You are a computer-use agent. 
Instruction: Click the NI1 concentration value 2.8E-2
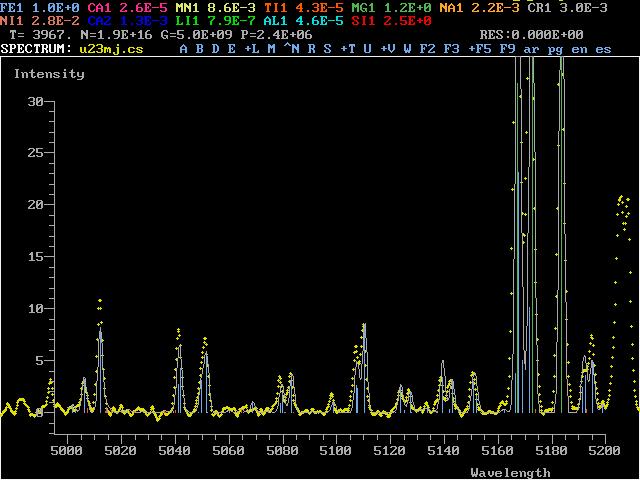(x=56, y=21)
